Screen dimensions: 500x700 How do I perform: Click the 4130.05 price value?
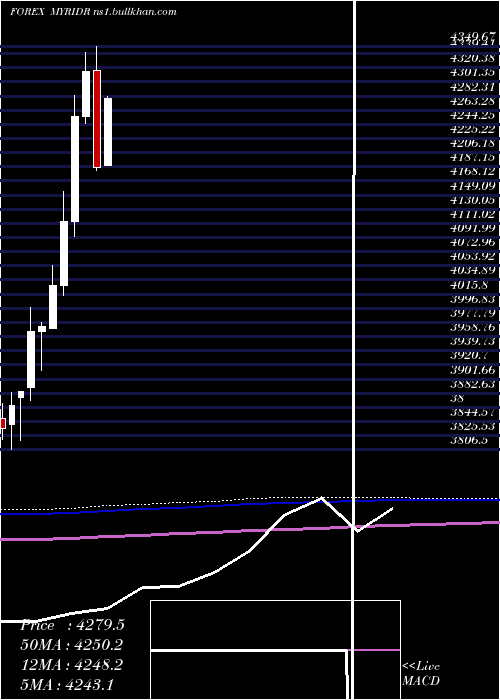point(473,200)
